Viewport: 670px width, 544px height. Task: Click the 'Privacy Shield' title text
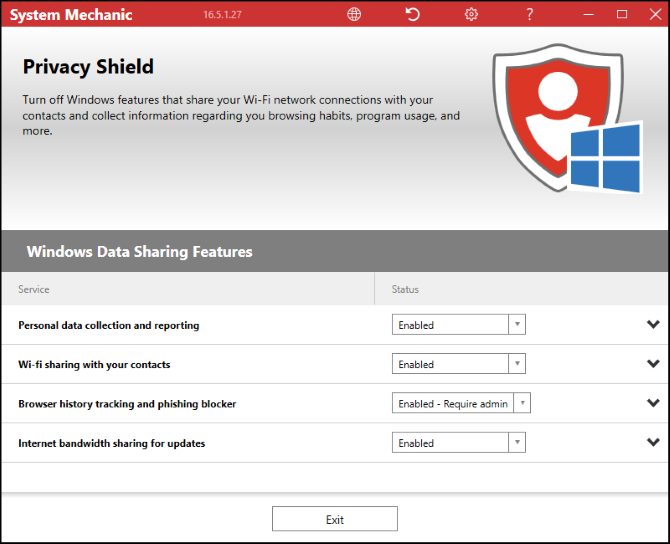click(88, 66)
